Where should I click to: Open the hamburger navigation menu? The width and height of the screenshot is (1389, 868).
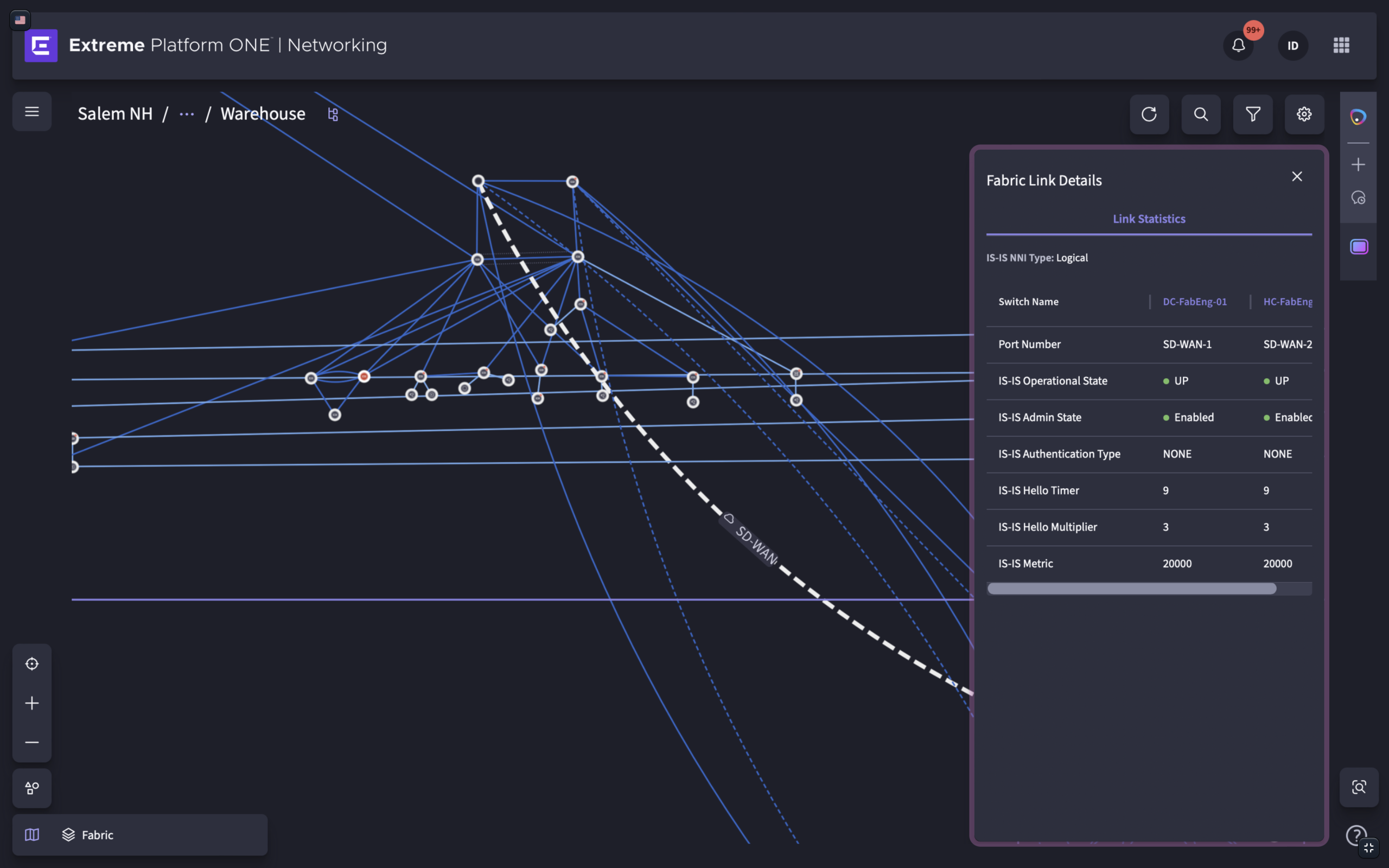[x=31, y=112]
